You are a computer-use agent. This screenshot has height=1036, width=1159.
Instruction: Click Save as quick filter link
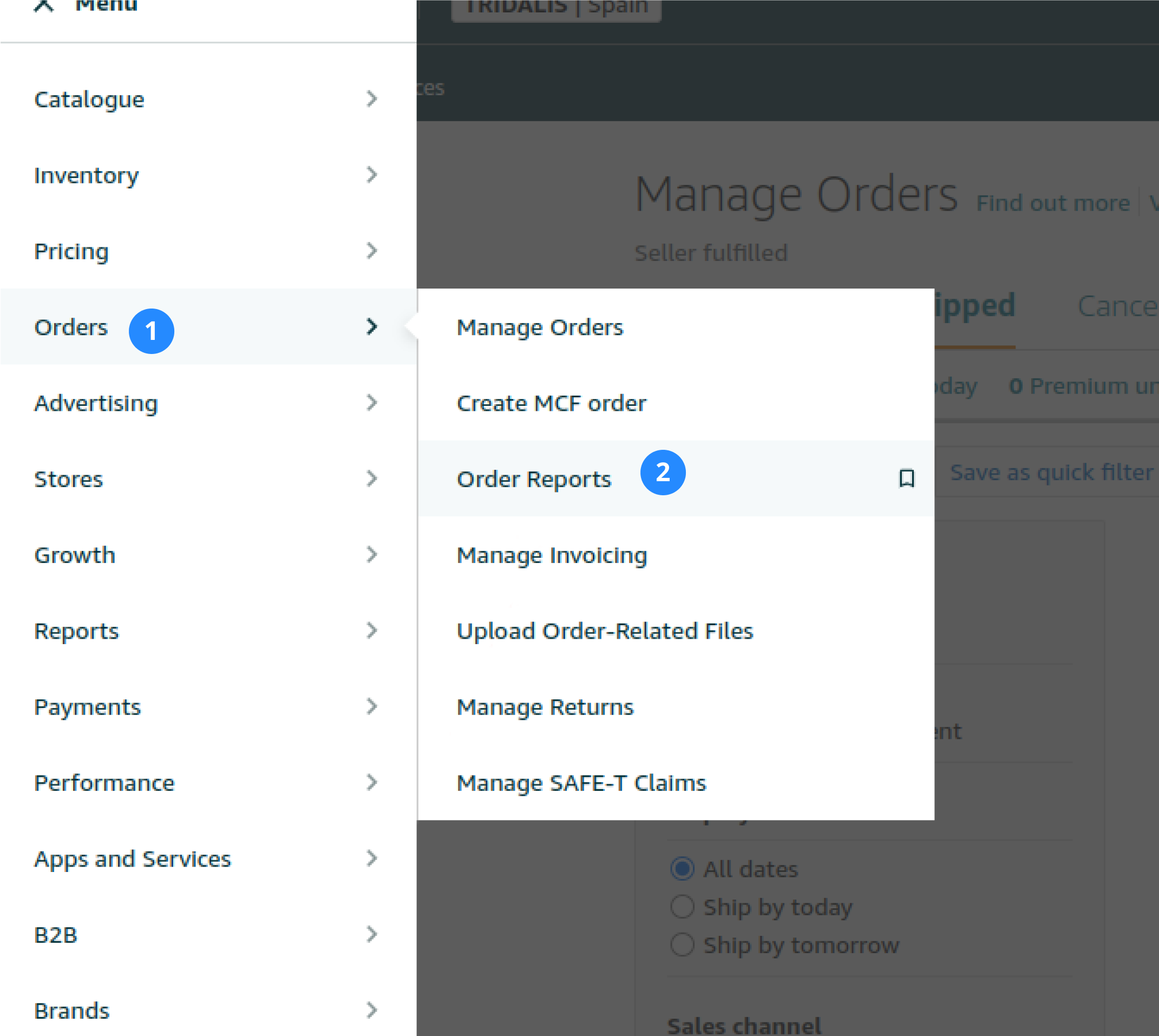tap(1051, 473)
